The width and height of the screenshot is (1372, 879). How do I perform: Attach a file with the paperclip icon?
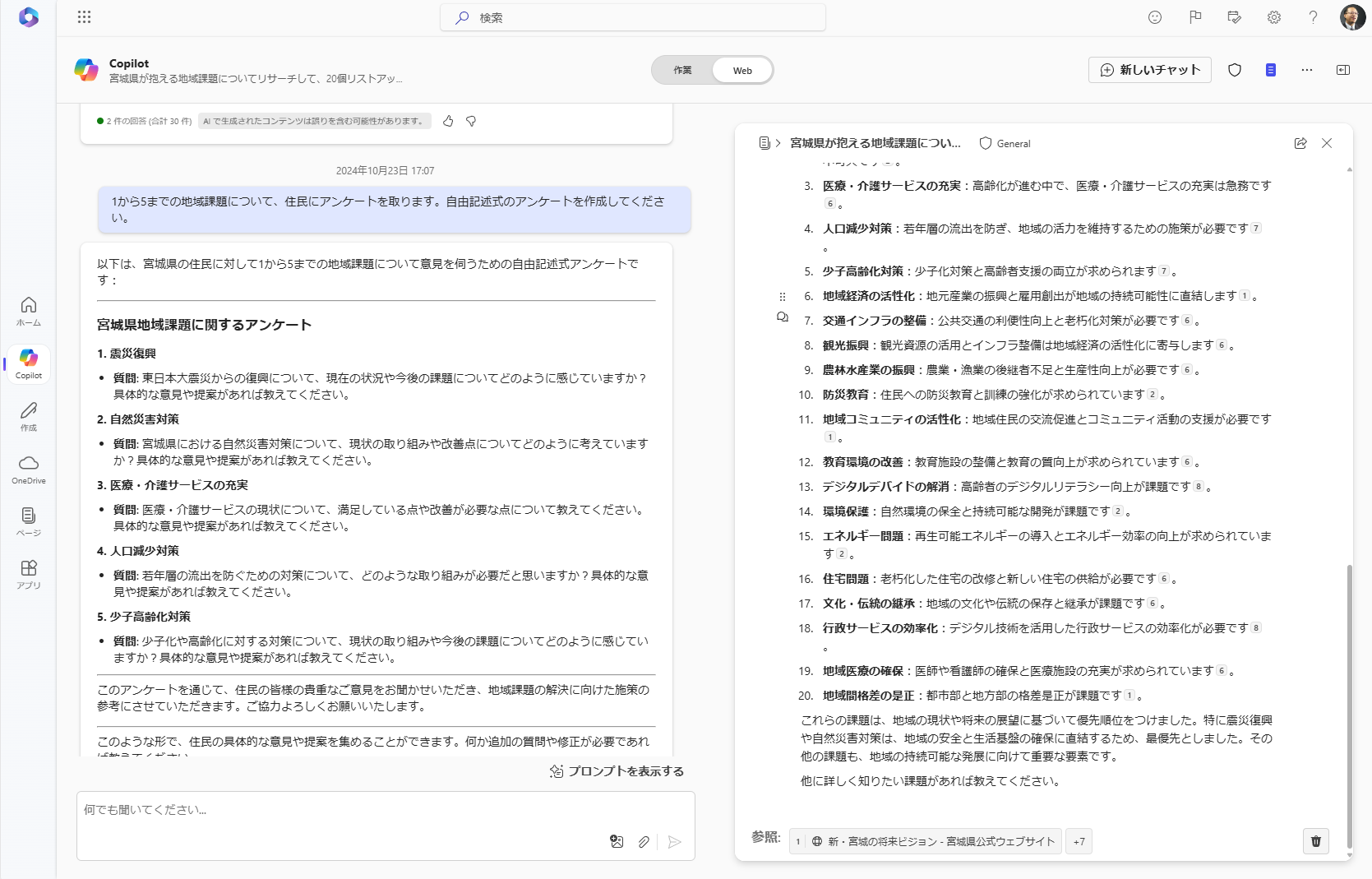(x=644, y=841)
